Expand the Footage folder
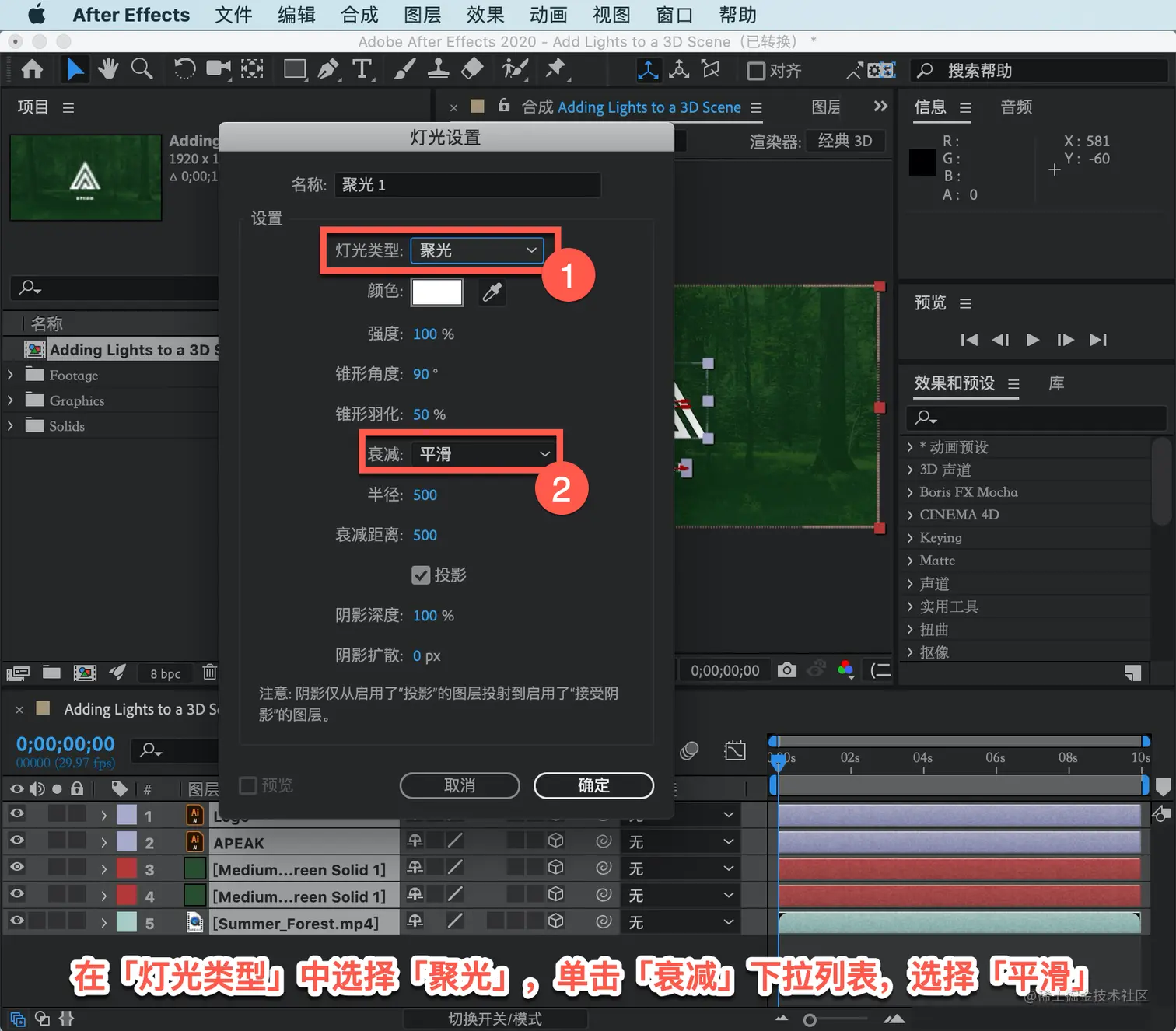This screenshot has width=1176, height=1031. (10, 375)
